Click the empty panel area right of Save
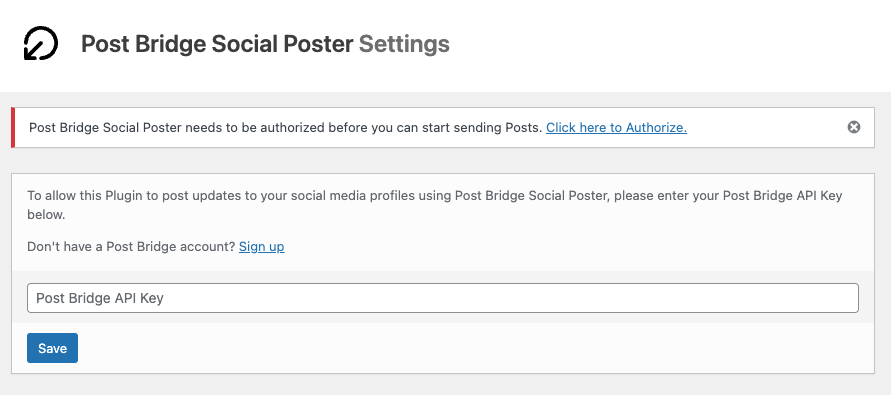891x395 pixels. pos(472,348)
